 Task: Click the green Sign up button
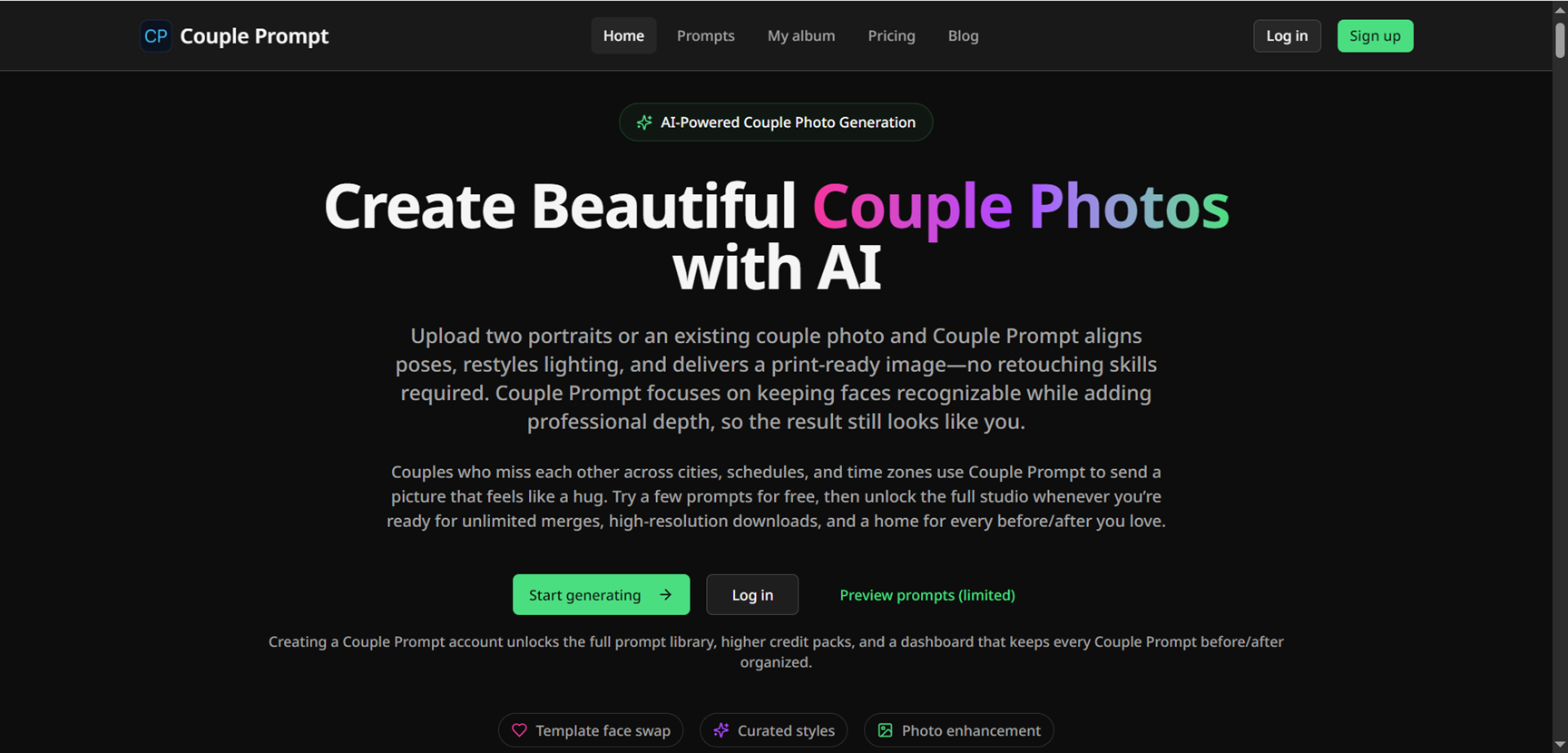(x=1375, y=36)
